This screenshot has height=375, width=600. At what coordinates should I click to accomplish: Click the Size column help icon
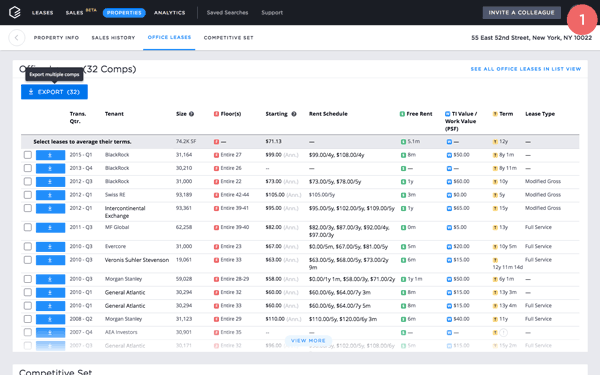tap(191, 114)
